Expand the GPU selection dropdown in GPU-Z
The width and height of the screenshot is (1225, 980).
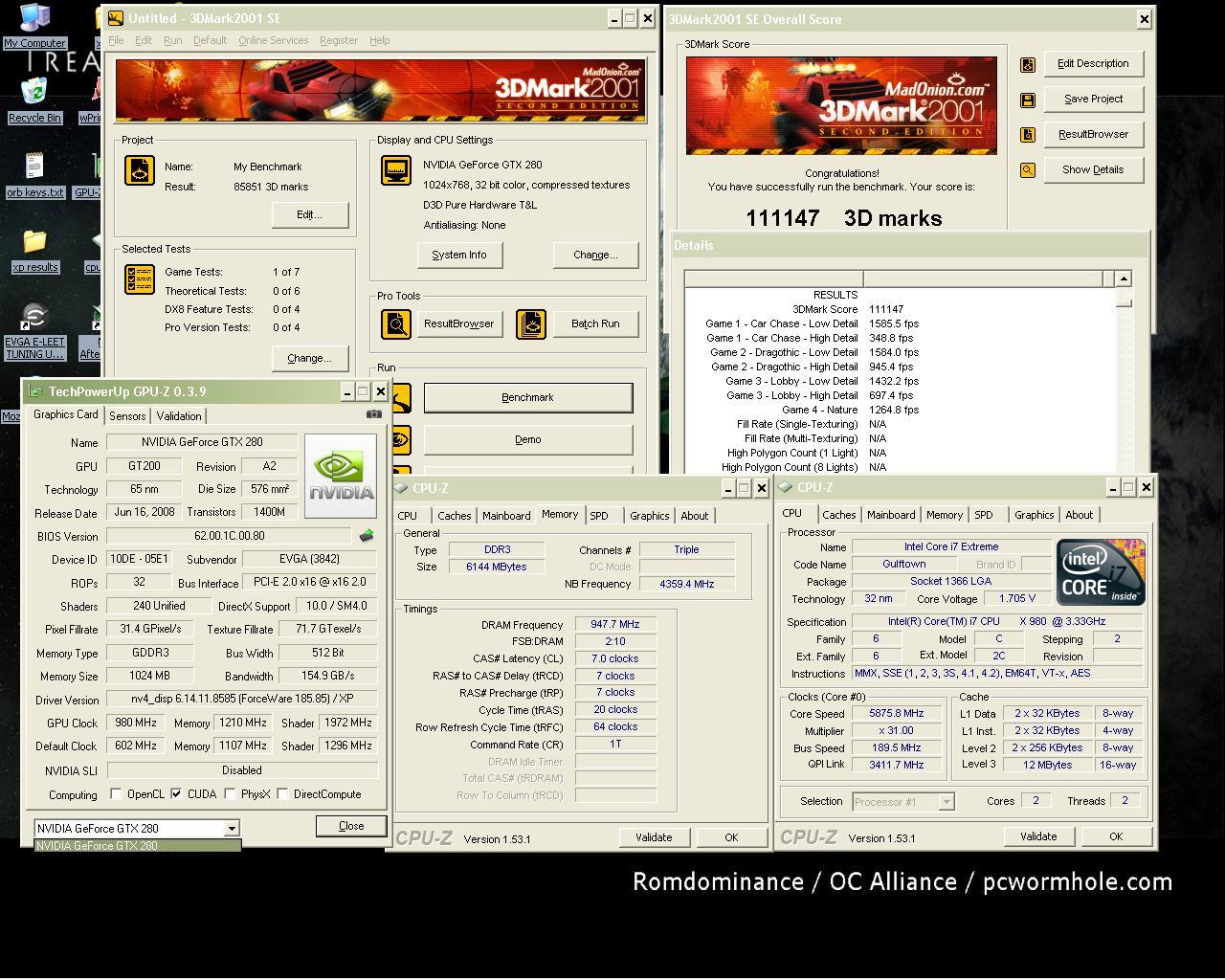tap(231, 829)
